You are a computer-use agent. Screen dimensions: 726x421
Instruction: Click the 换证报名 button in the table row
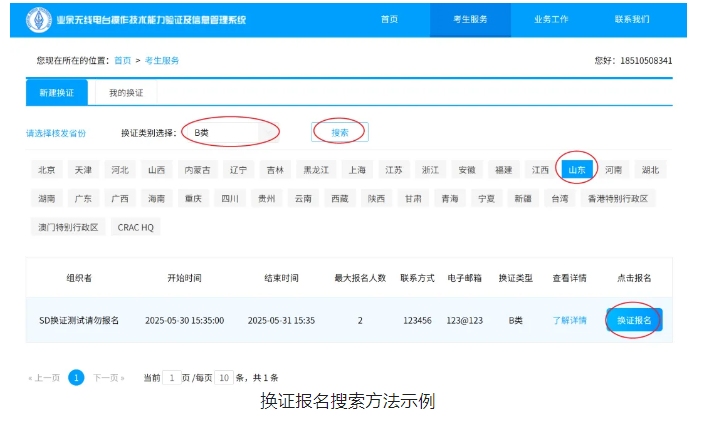(x=634, y=320)
